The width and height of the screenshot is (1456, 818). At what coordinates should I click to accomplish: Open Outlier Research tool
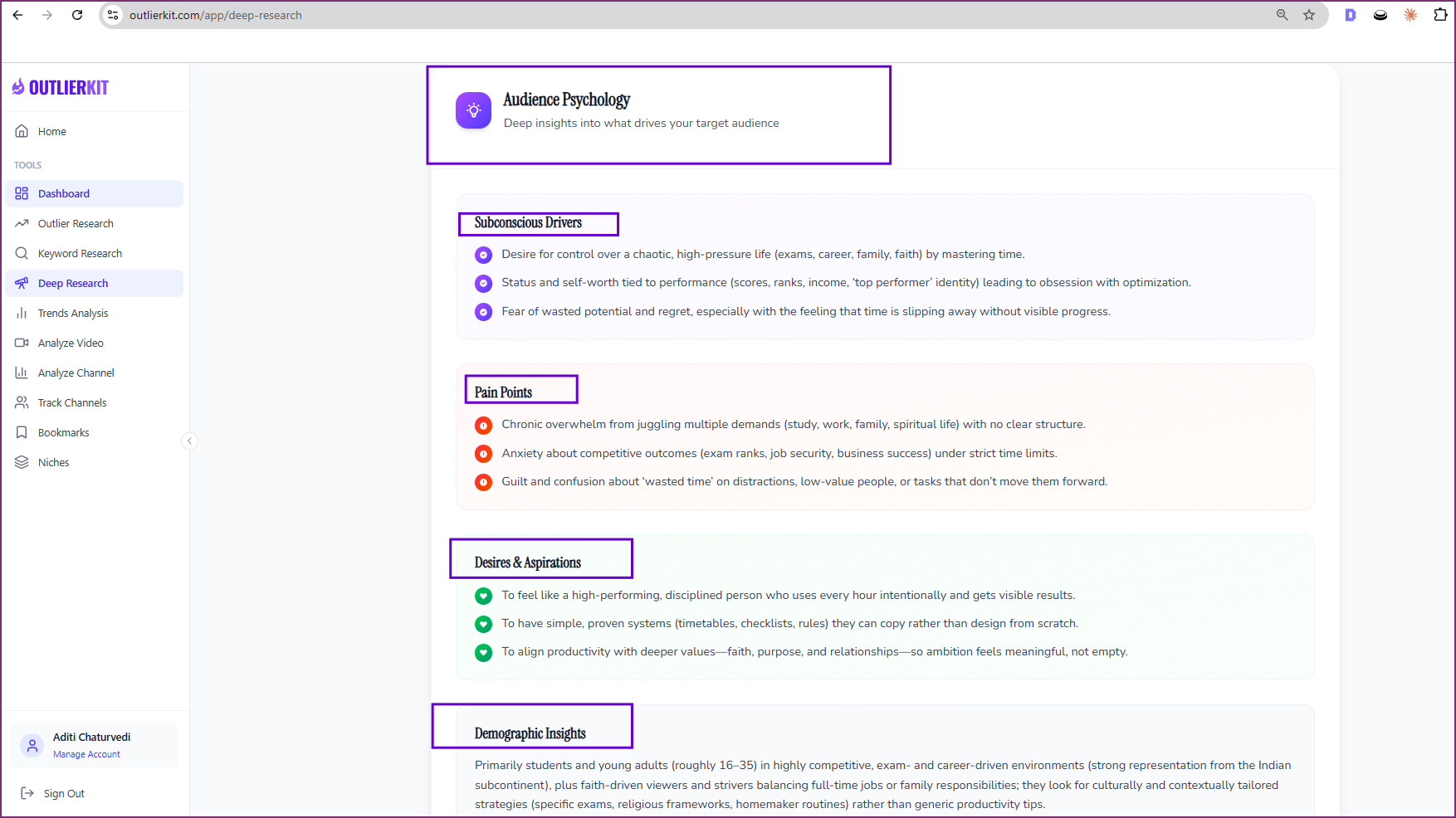coord(76,223)
